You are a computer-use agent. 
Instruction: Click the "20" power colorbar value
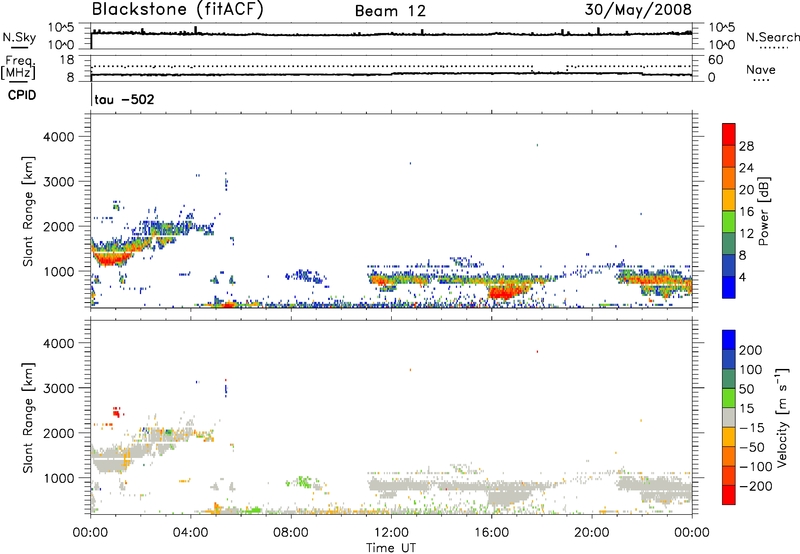click(746, 190)
